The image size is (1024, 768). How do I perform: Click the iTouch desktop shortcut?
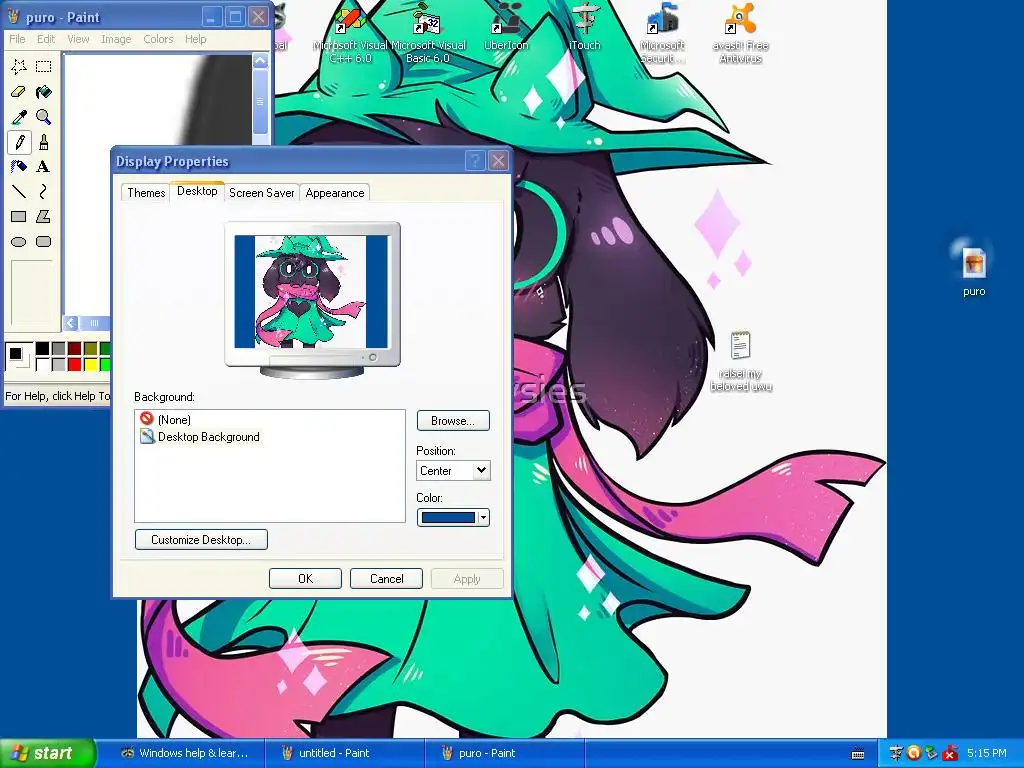click(x=584, y=27)
